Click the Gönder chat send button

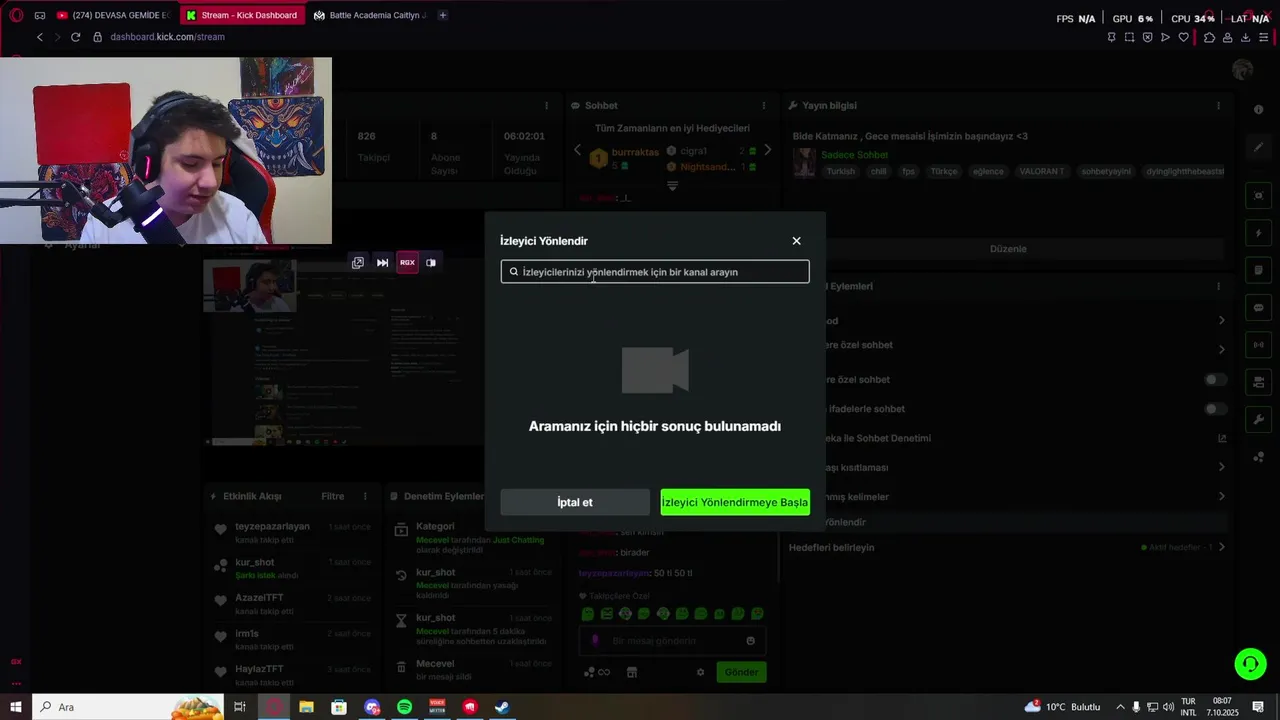tap(741, 672)
